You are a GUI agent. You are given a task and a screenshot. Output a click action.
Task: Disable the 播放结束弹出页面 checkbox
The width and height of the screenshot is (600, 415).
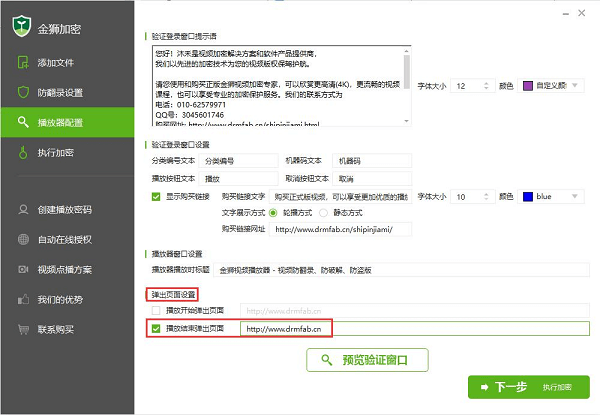click(156, 329)
